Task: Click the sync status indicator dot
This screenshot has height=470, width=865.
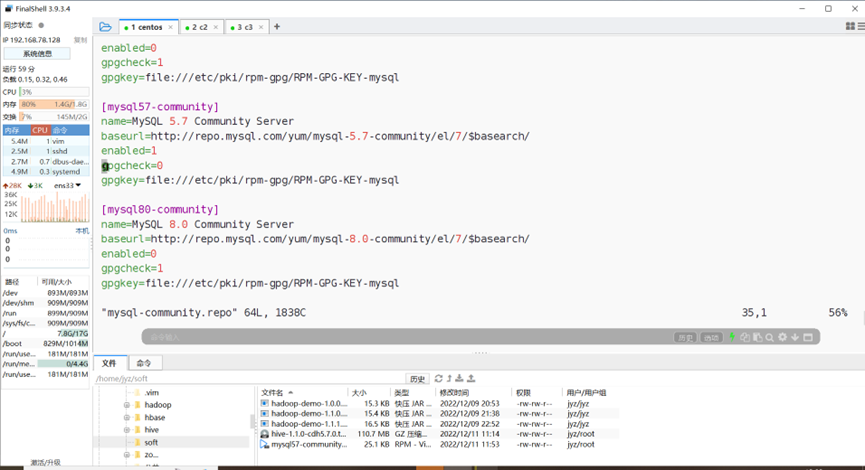Action: 41,25
